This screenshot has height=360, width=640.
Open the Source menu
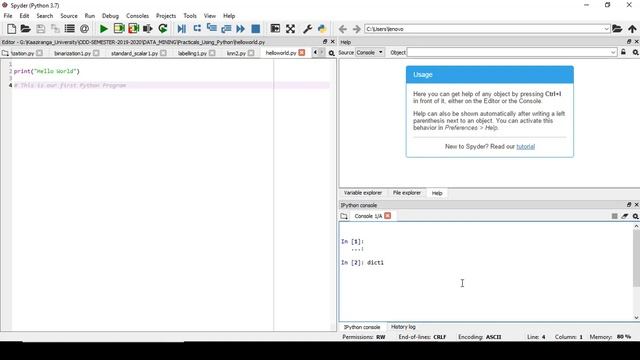click(x=69, y=16)
